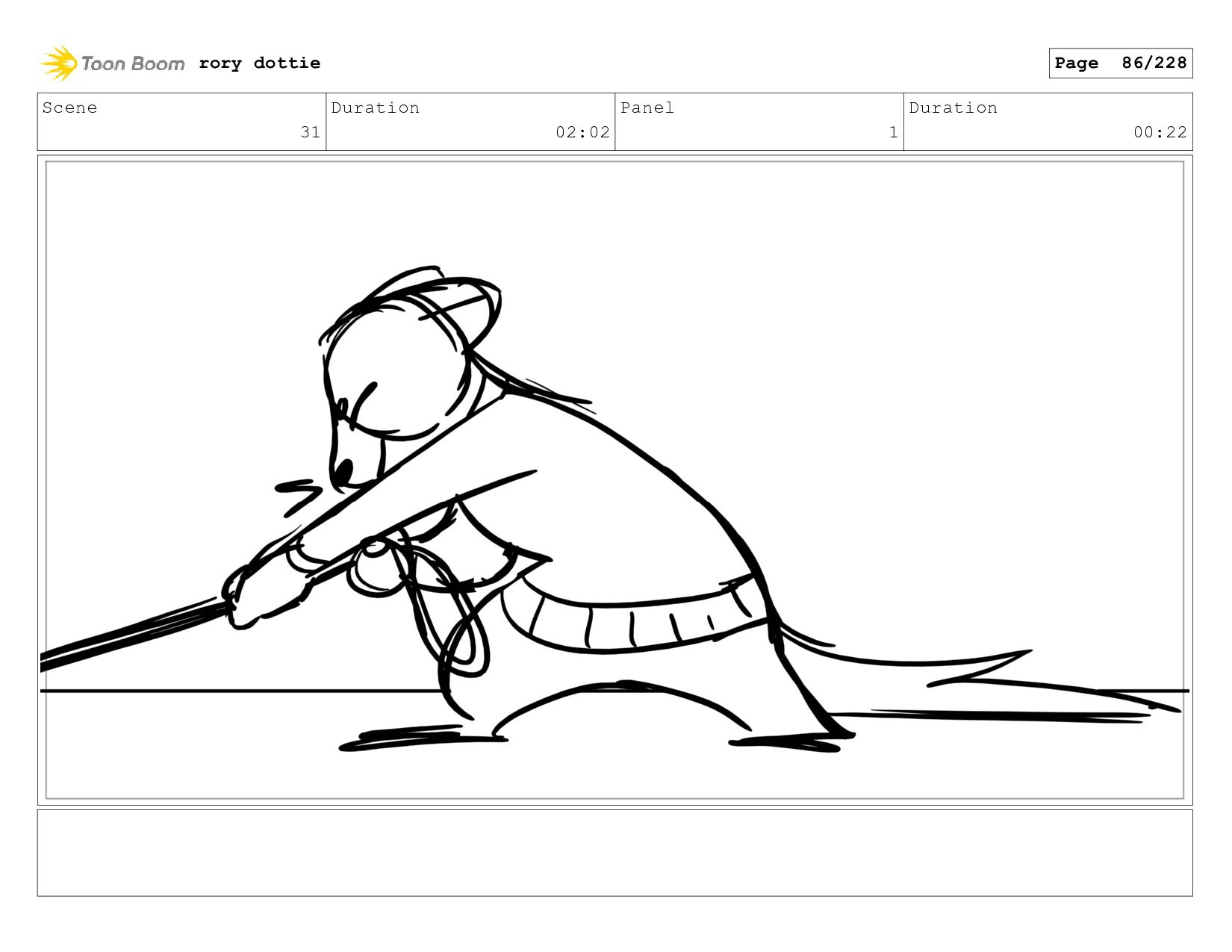Click the storyboard panel drawing of the mouse
Viewport: 1232px width, 952px height.
tap(615, 480)
